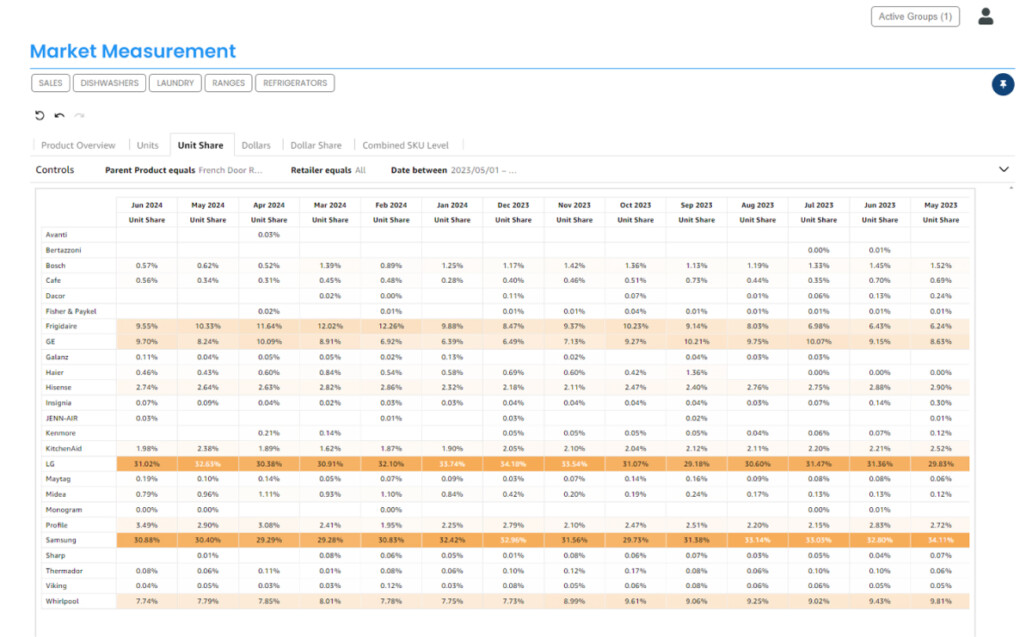Open the user profile icon

pyautogui.click(x=985, y=16)
